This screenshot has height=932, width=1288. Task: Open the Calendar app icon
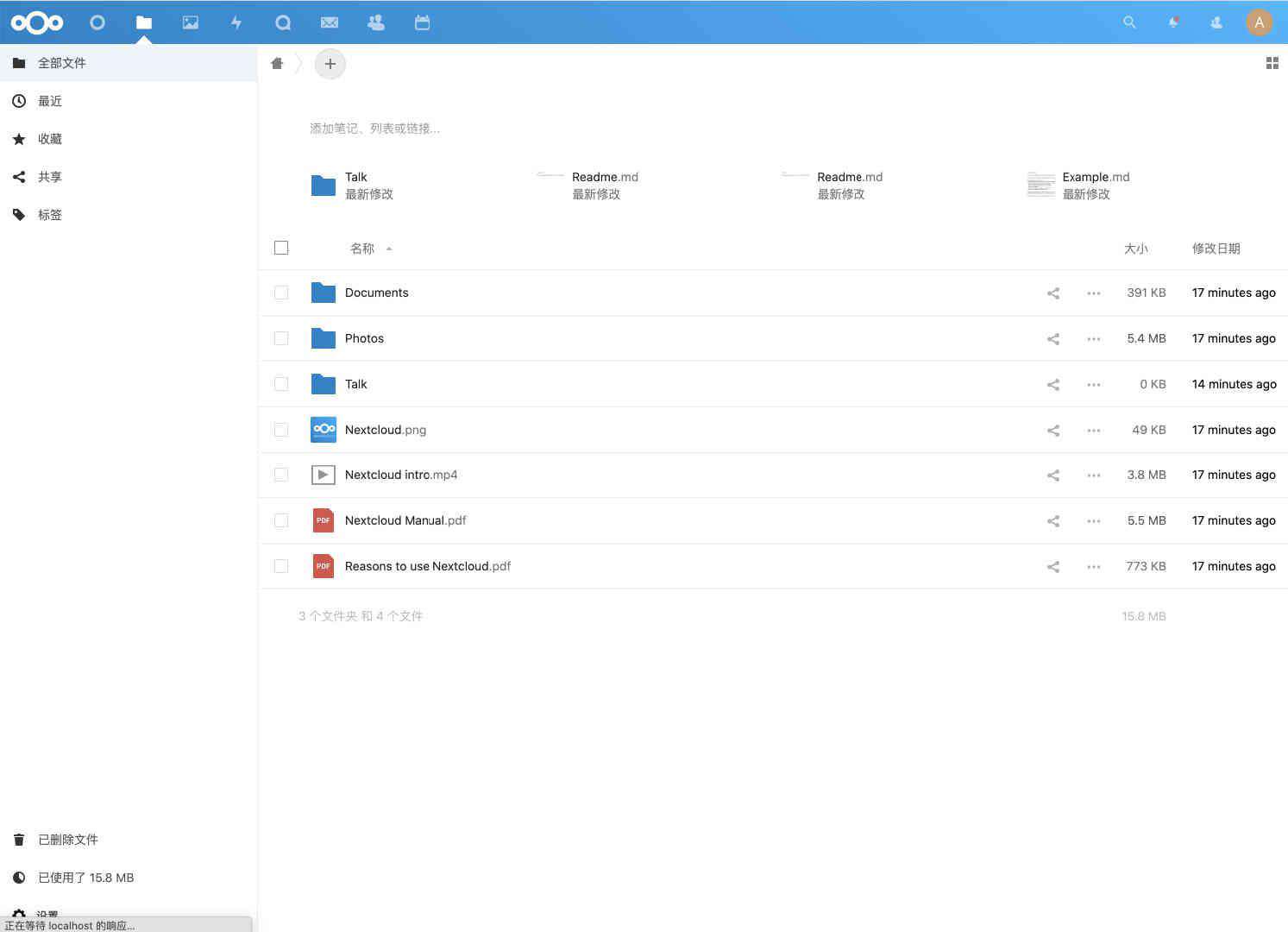pos(422,22)
